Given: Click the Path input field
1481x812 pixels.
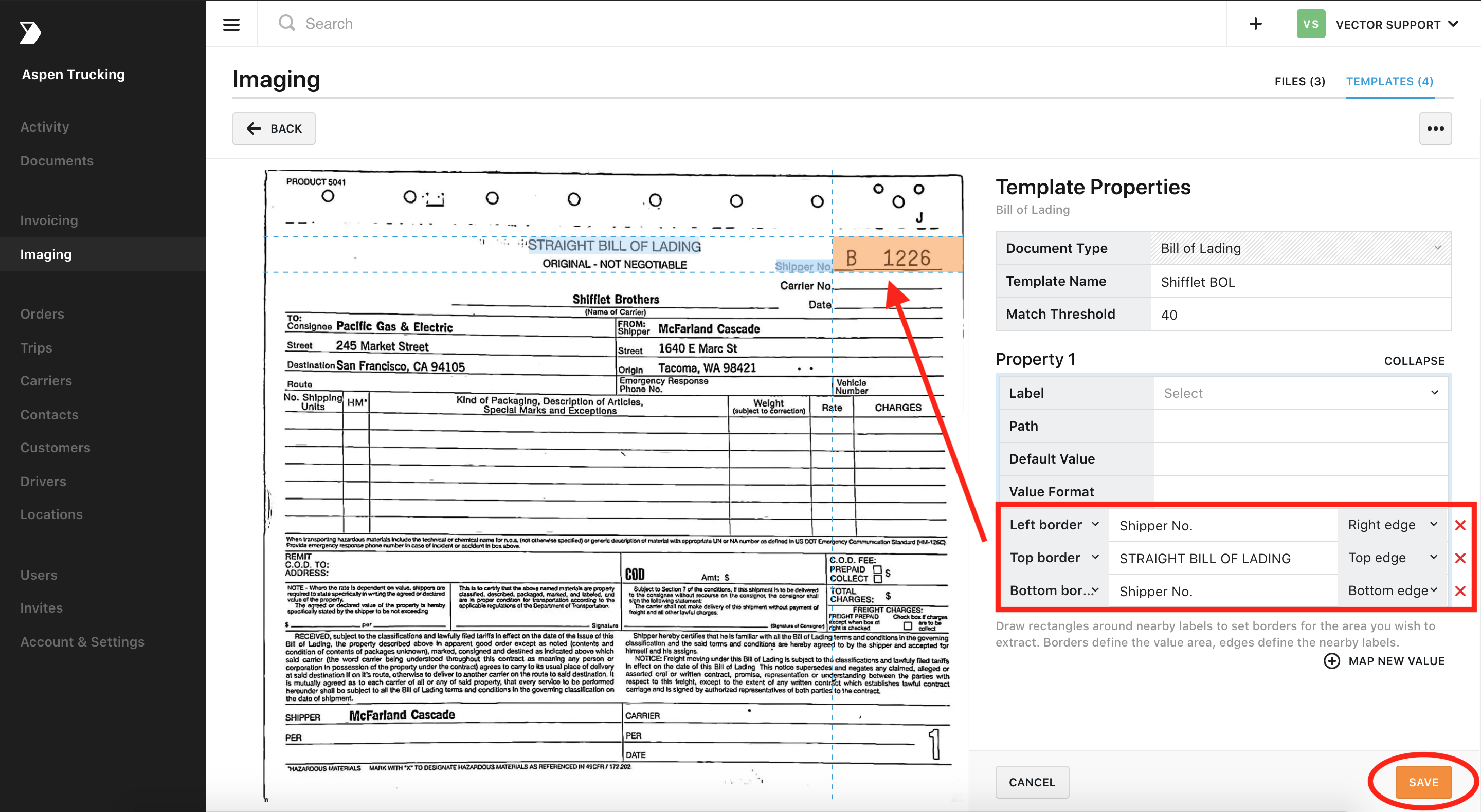Looking at the screenshot, I should 1301,426.
